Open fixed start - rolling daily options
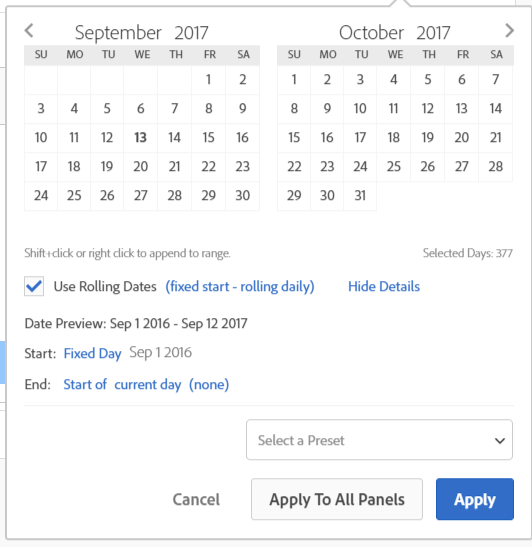The width and height of the screenshot is (532, 547). pos(240,286)
